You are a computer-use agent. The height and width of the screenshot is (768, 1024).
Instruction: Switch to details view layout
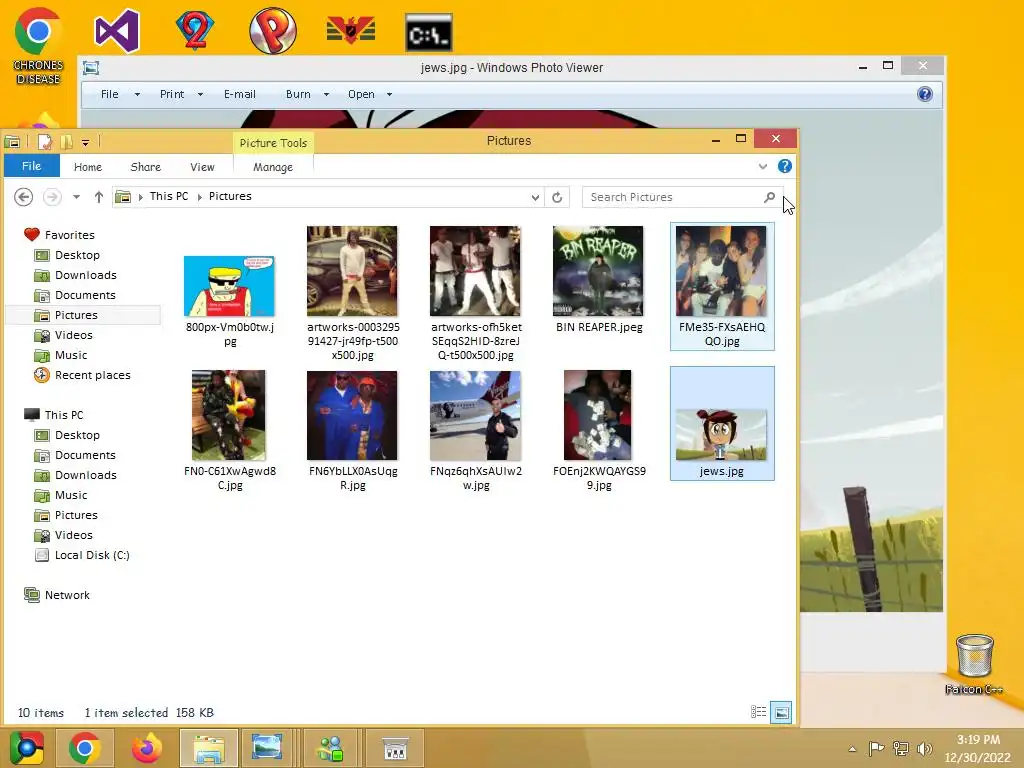coord(758,712)
